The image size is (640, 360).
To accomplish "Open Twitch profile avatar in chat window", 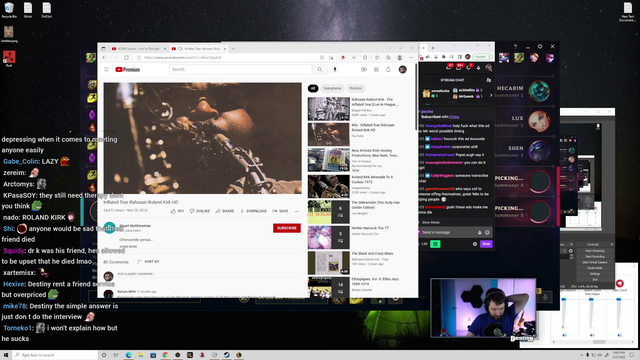I will coord(488,68).
